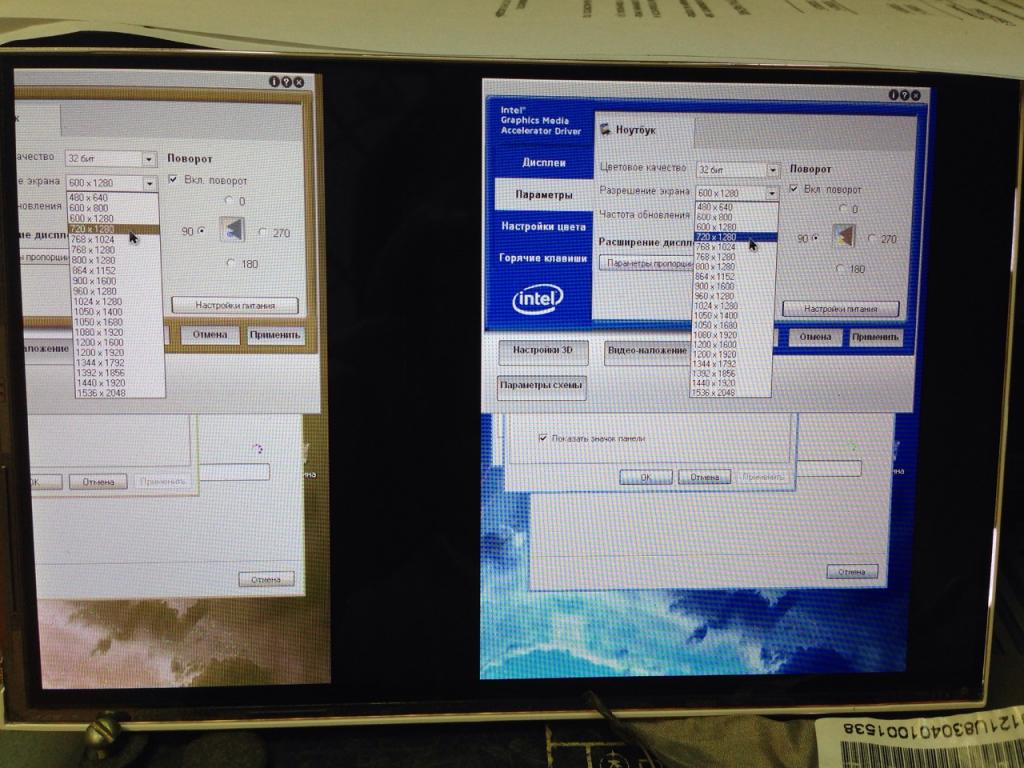Toggle Показать значок панели checkbox

click(x=543, y=438)
